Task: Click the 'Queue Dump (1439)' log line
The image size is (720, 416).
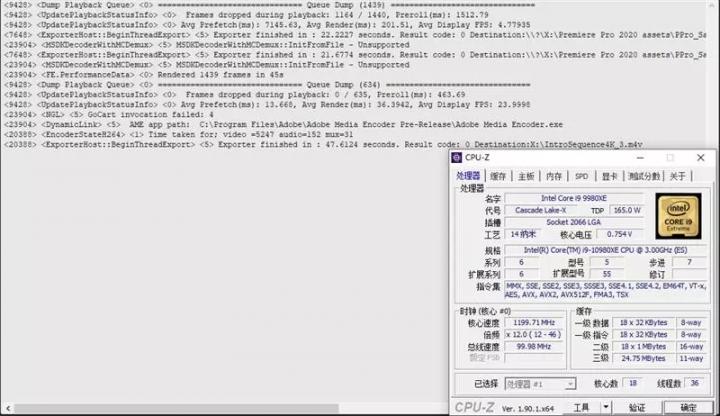Action: [269, 5]
